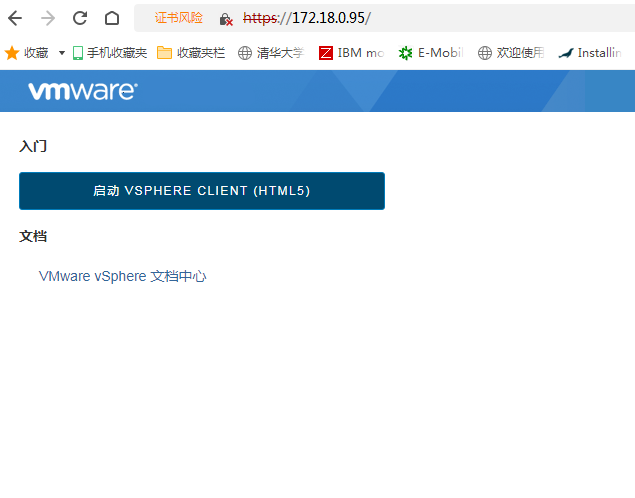Viewport: 635px width, 498px height.
Task: Click the VMware logo in the header
Action: [83, 91]
